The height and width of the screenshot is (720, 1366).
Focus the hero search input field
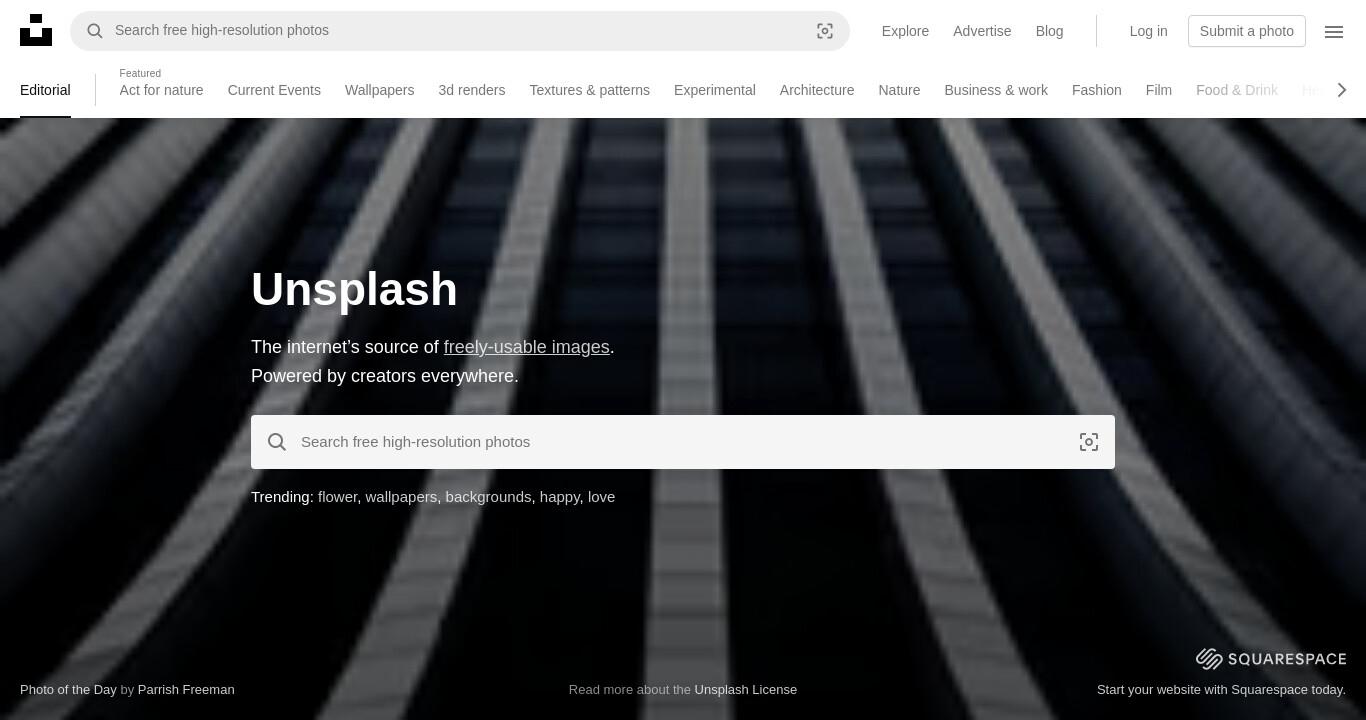pos(683,442)
